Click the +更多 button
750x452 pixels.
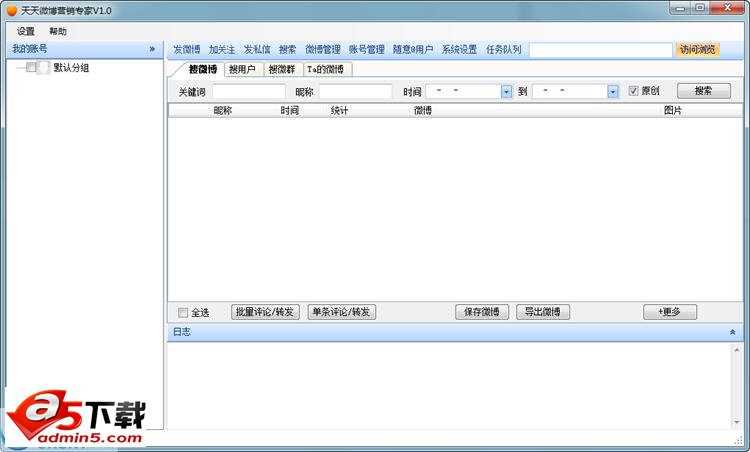(670, 312)
